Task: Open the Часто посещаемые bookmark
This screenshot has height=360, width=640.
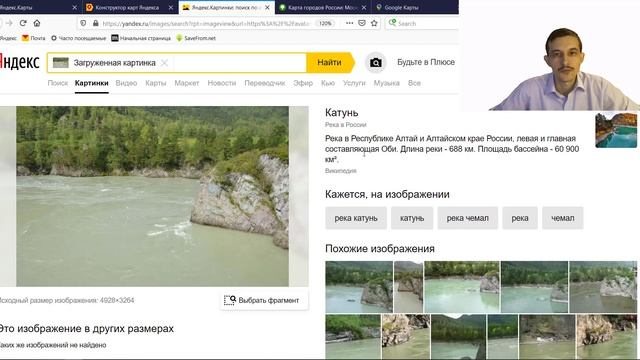Action: coord(78,38)
